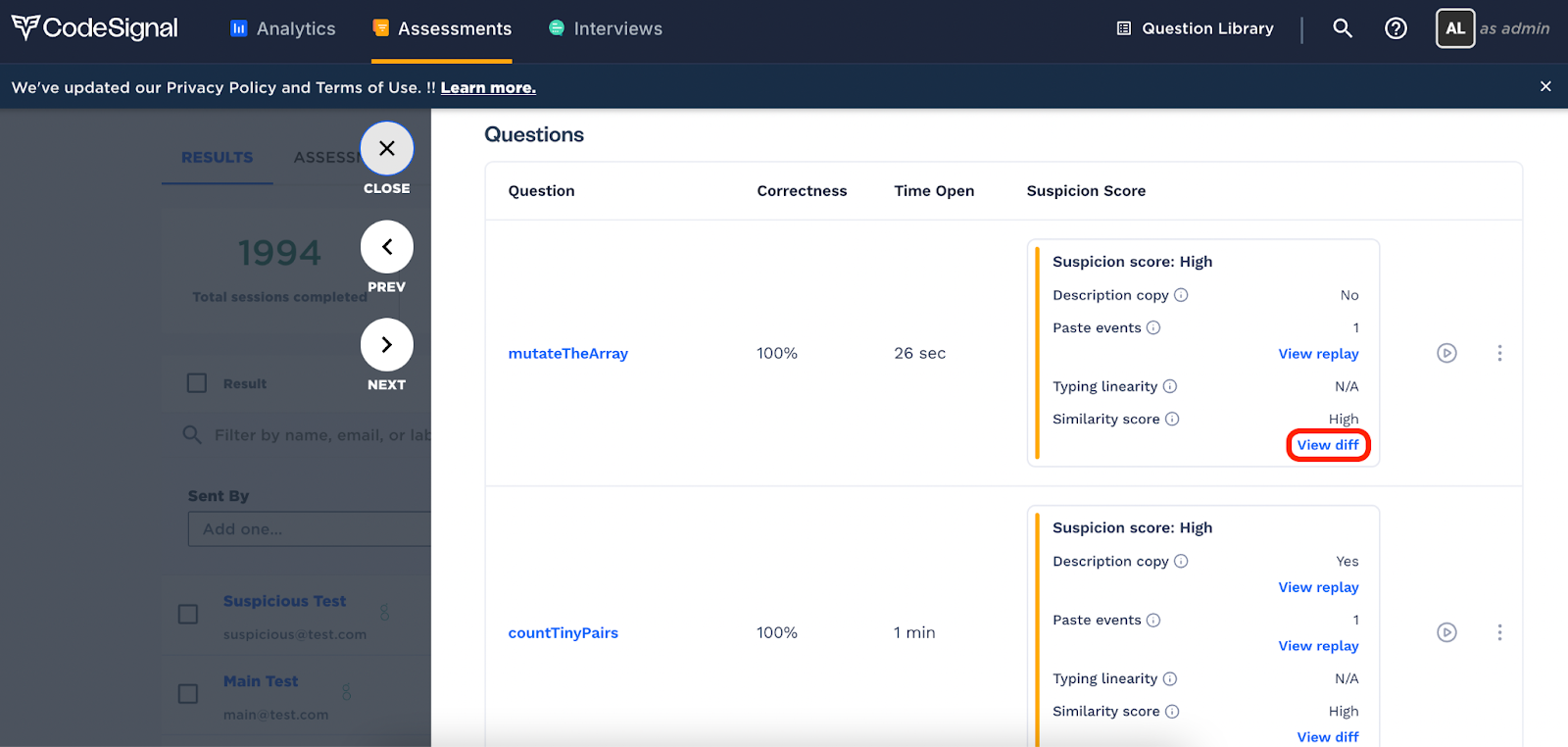1568x747 pixels.
Task: Close the candidate detail panel
Action: (x=387, y=148)
